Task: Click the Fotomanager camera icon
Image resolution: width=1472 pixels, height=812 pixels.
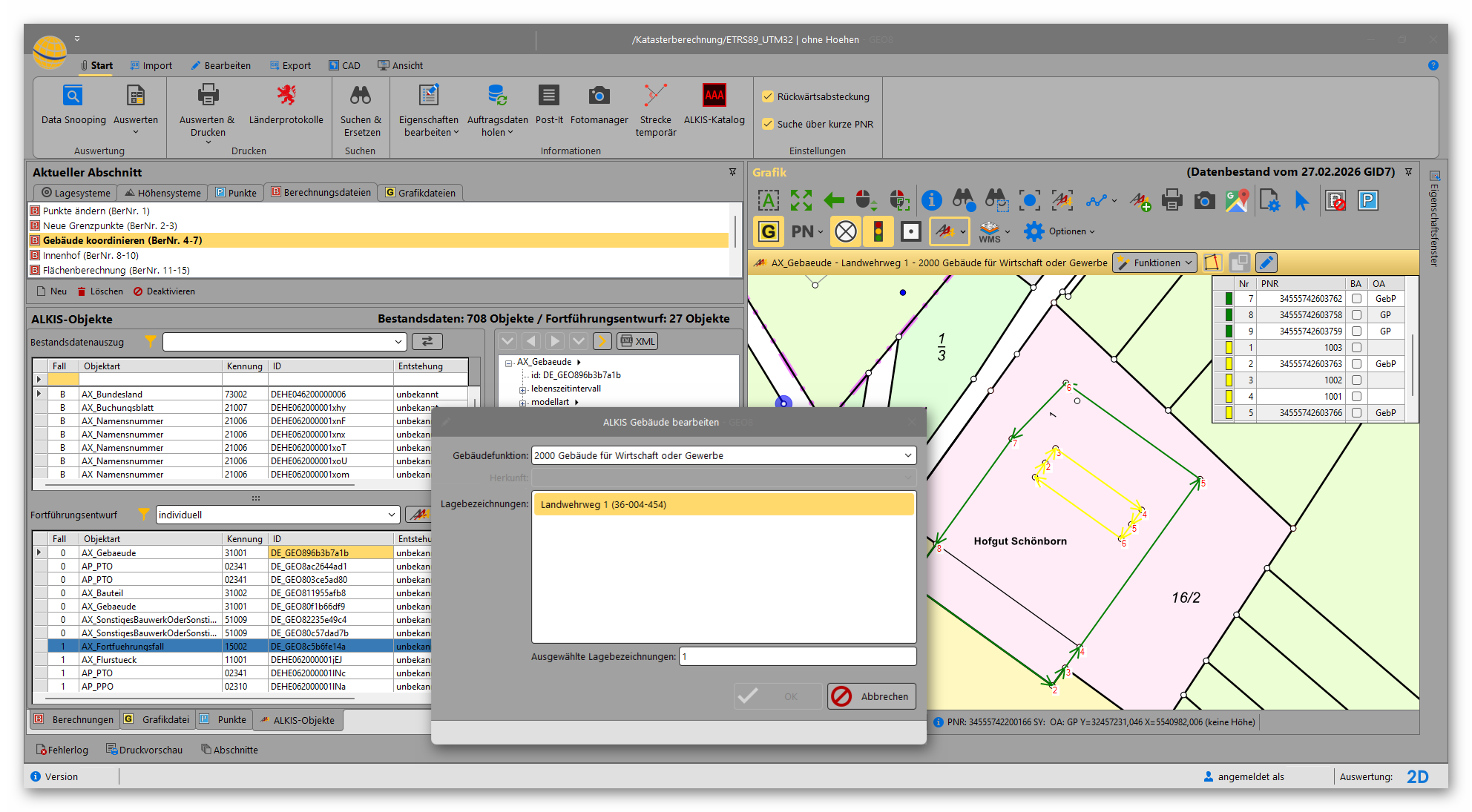Action: 599,96
